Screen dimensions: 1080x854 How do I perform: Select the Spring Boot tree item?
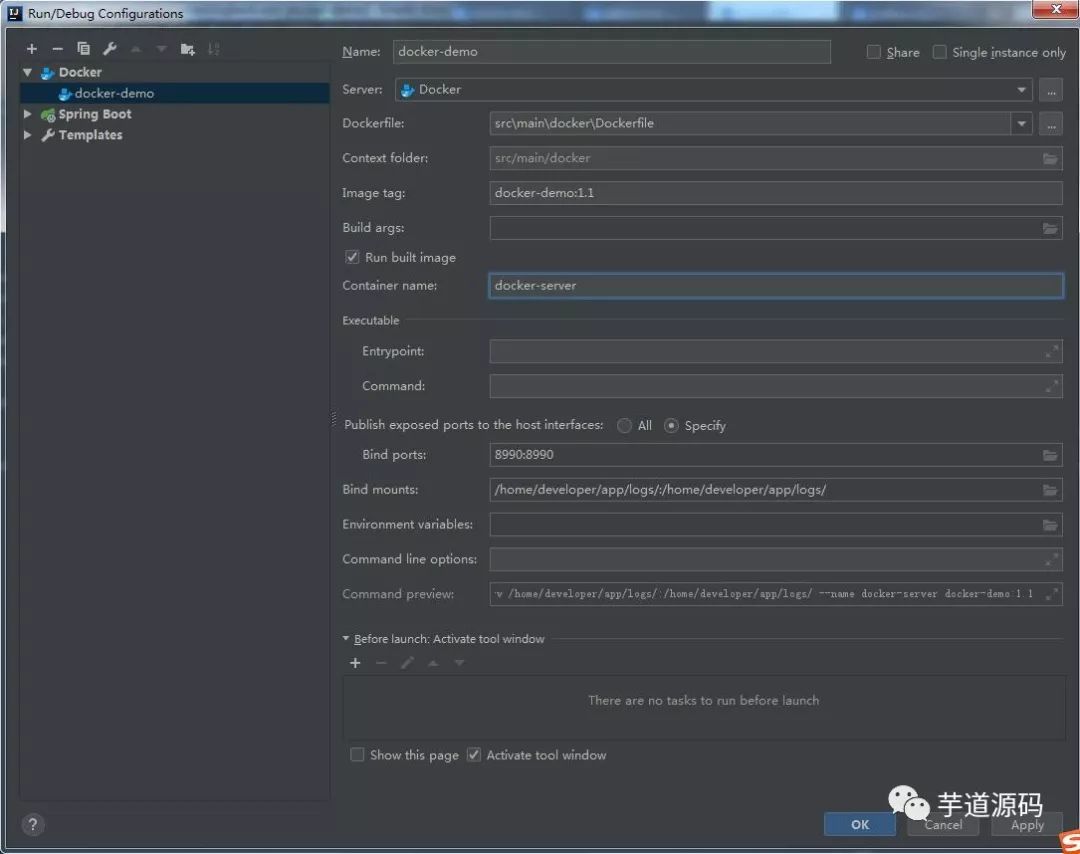pyautogui.click(x=95, y=114)
